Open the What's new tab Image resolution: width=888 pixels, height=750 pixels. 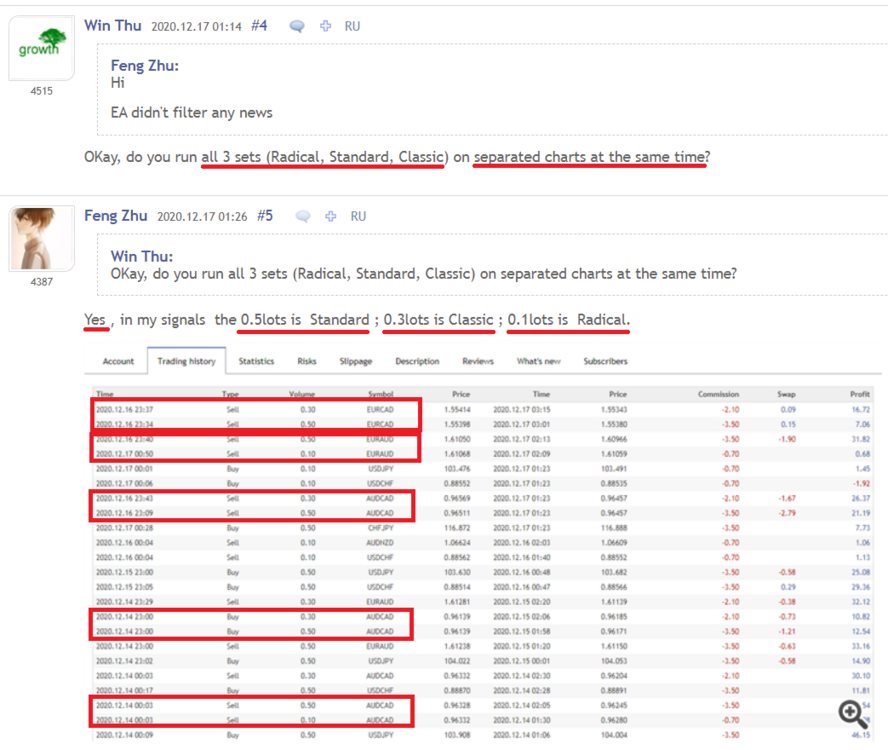pos(539,361)
